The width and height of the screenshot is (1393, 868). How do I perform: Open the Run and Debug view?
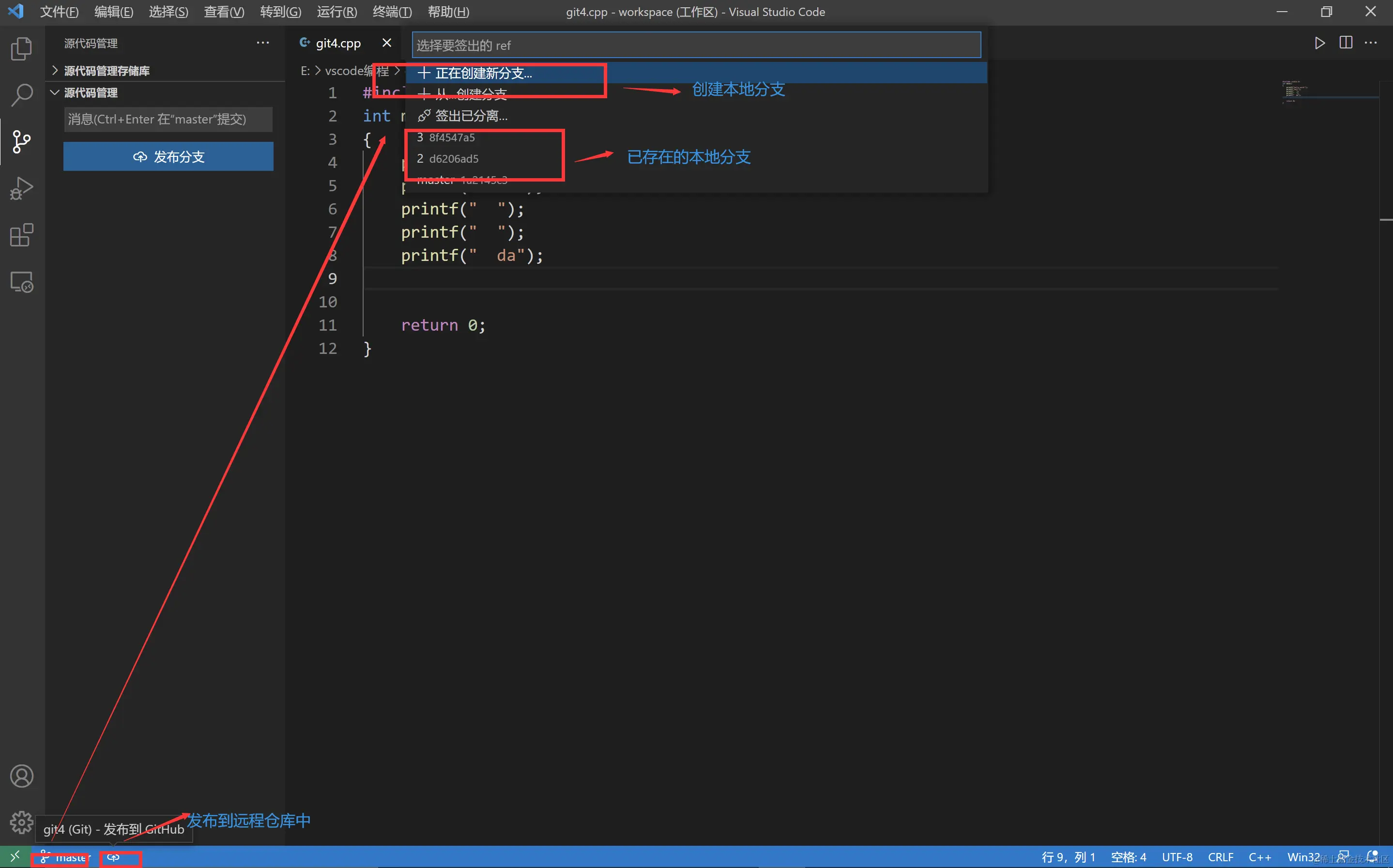[22, 188]
